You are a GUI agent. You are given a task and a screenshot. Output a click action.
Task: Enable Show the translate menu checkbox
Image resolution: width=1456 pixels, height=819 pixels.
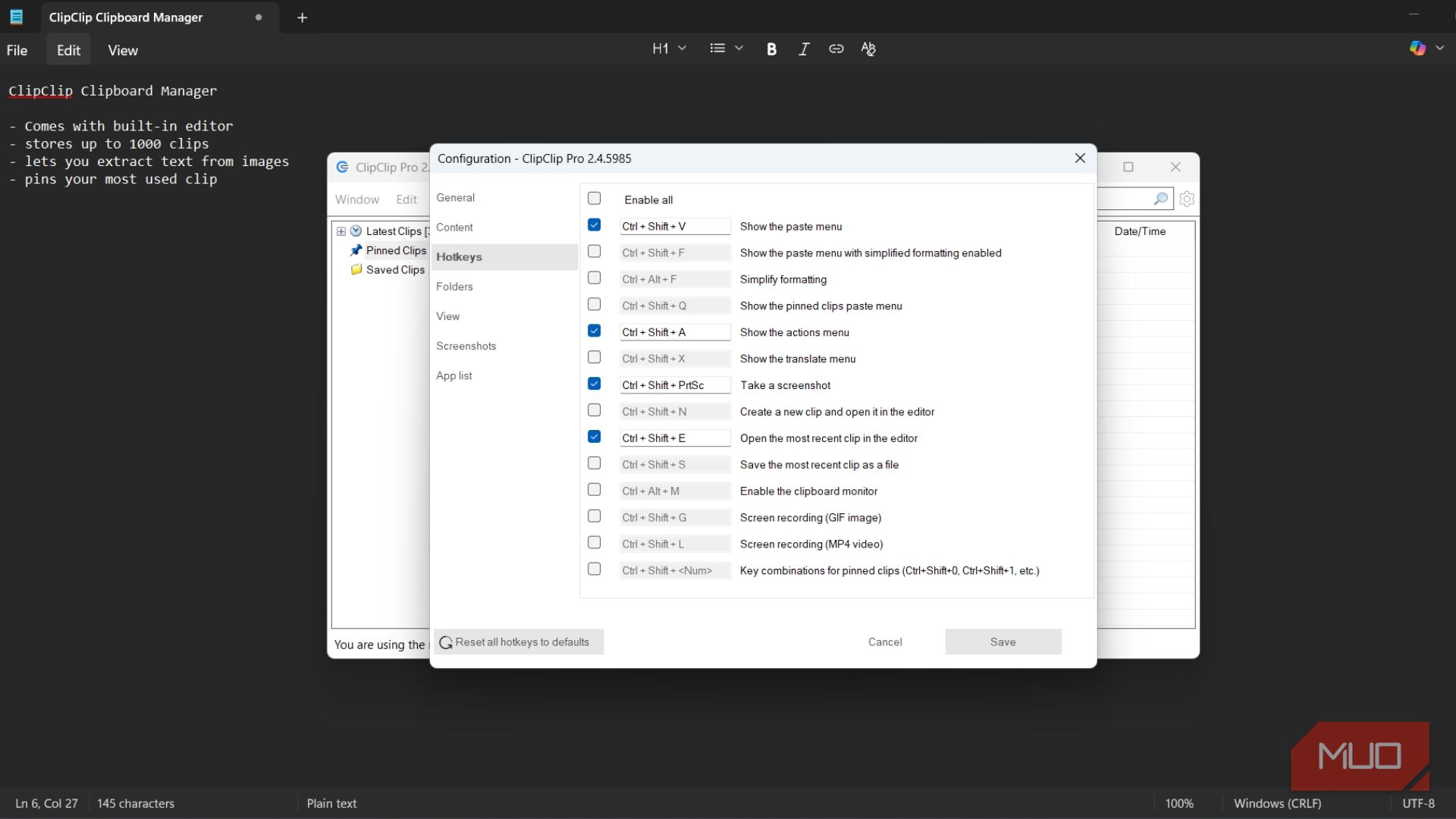[595, 357]
